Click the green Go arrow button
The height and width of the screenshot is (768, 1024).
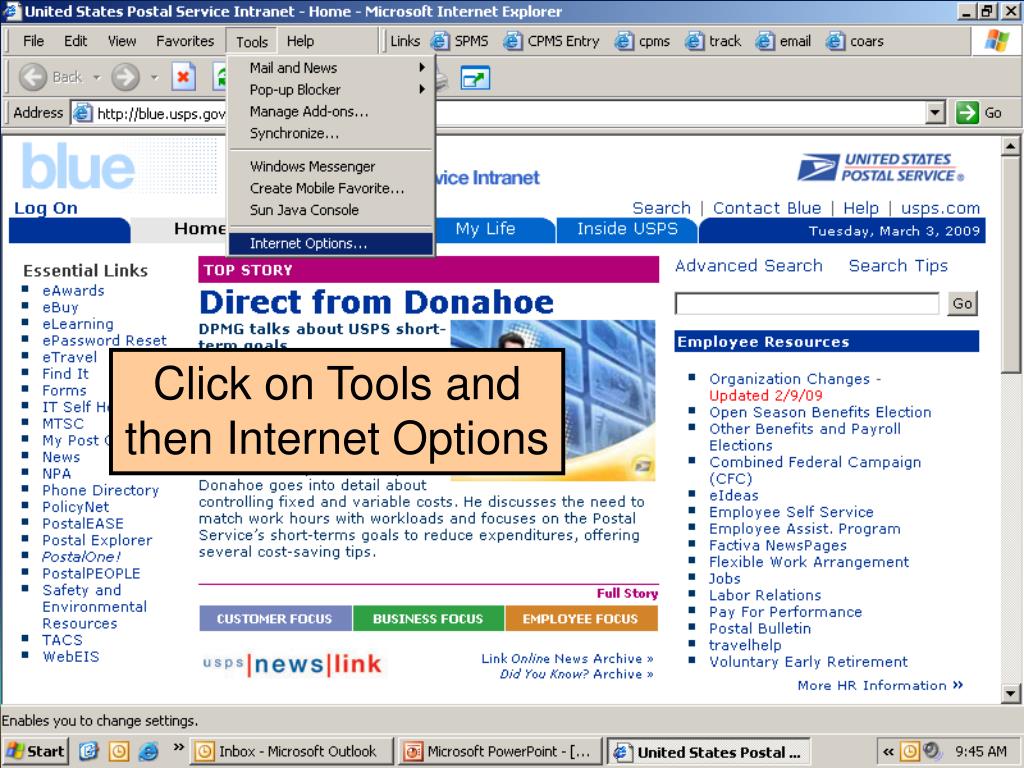coord(967,112)
